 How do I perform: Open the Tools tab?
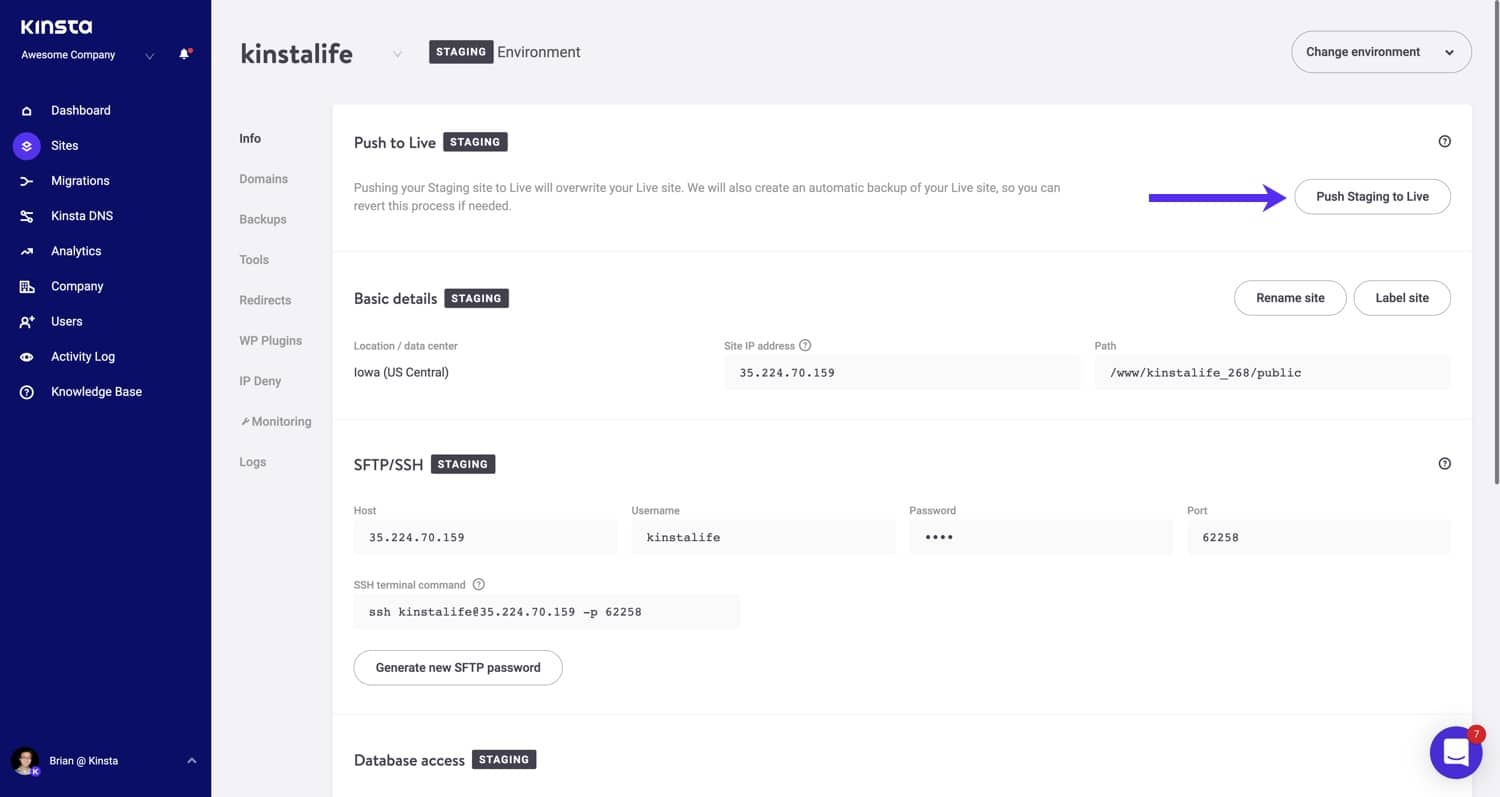pos(254,260)
